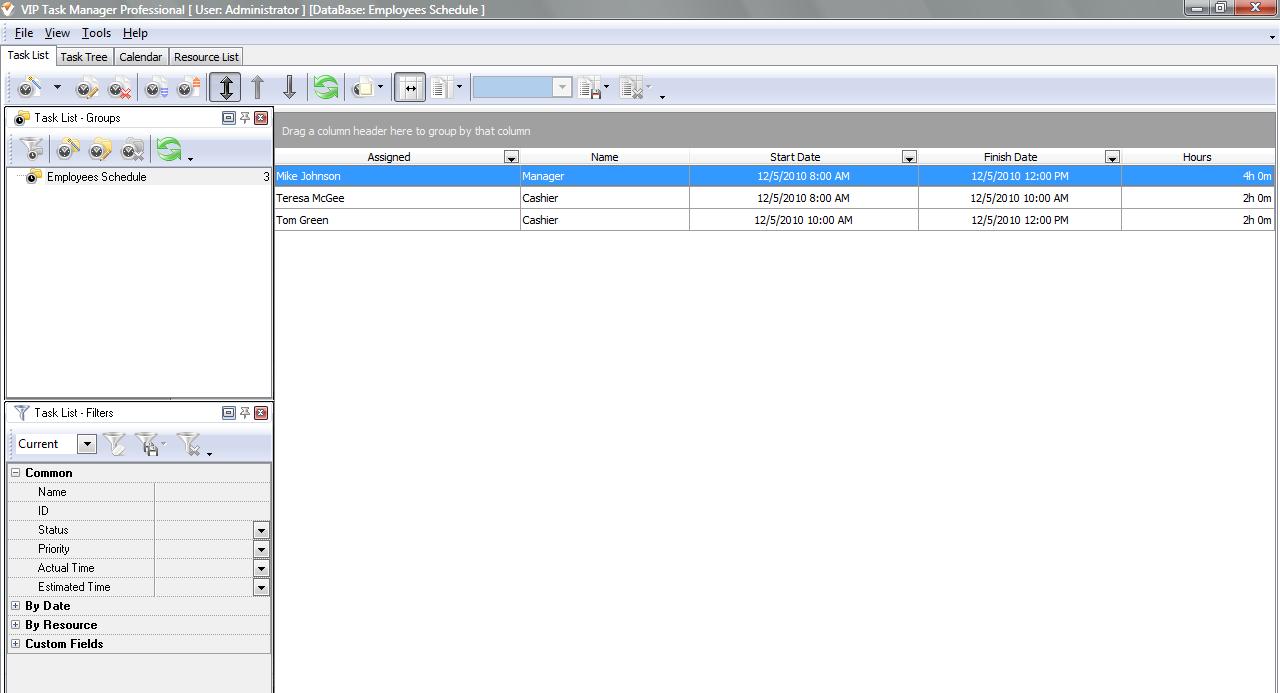Viewport: 1280px width, 693px height.
Task: Click the green Refresh icon in main toolbar
Action: pos(326,88)
